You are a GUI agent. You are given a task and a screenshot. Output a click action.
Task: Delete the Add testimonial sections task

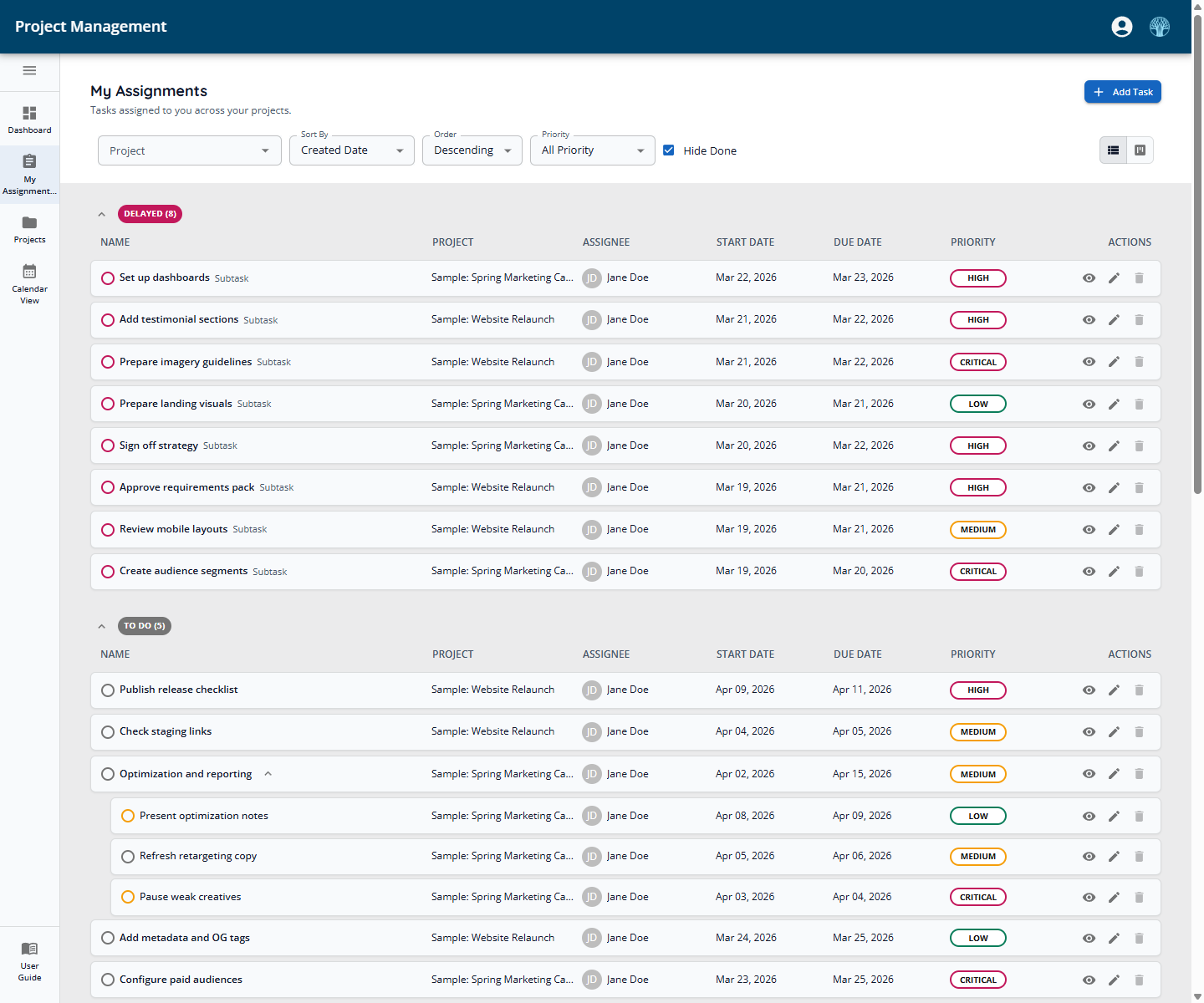click(x=1139, y=320)
